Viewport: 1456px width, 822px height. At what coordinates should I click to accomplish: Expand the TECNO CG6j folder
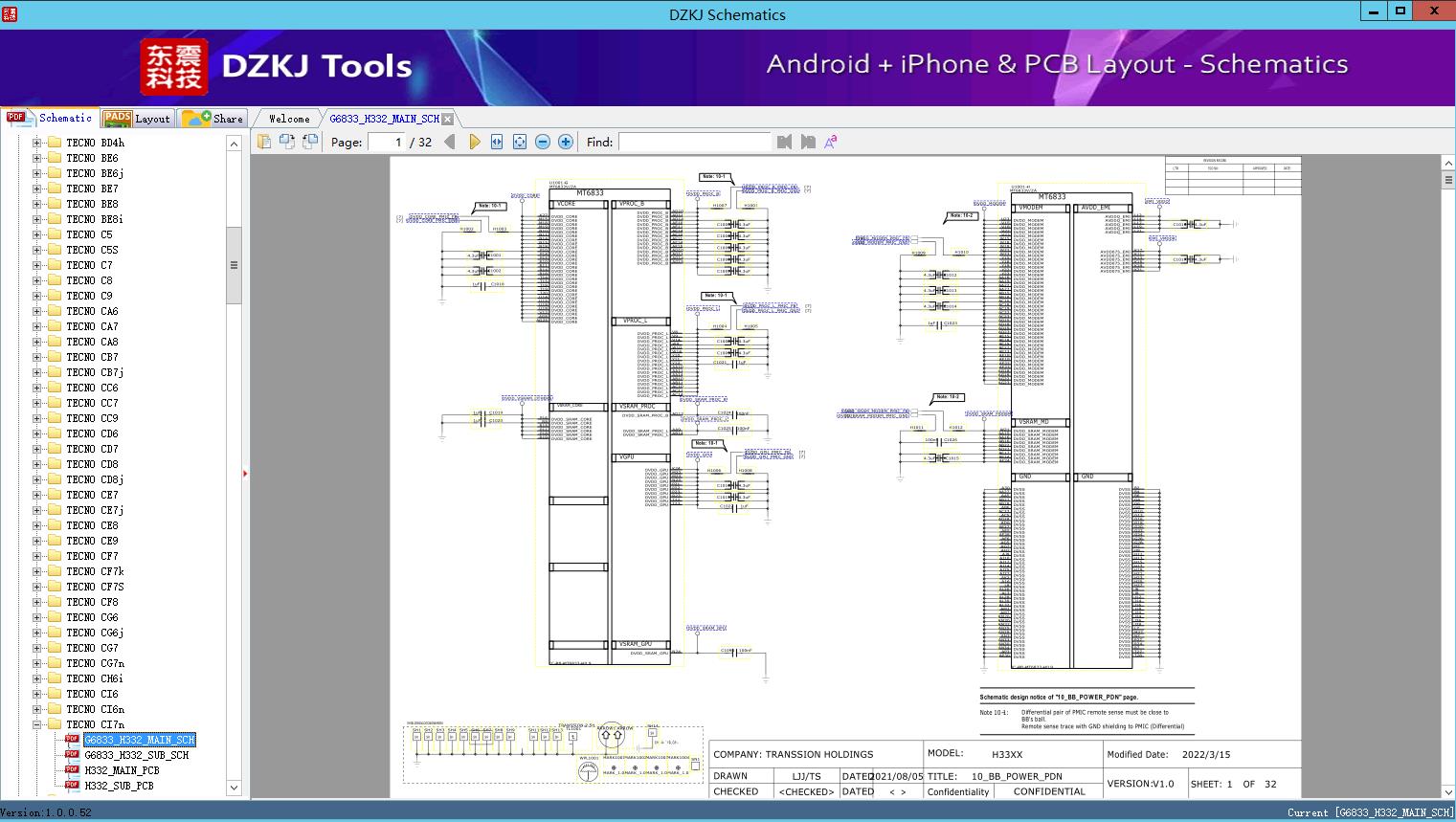pyautogui.click(x=37, y=633)
